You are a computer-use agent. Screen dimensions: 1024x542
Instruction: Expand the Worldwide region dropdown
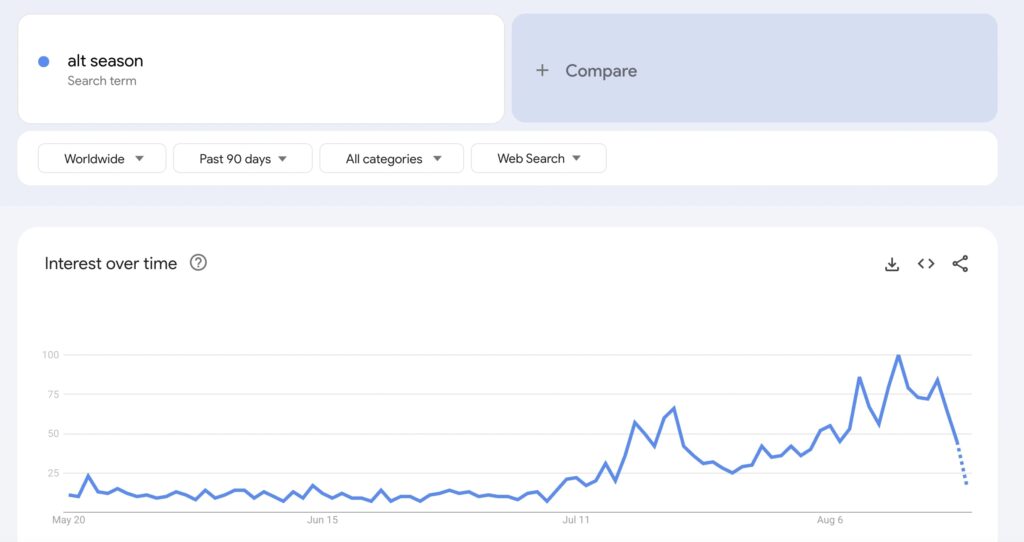point(102,158)
